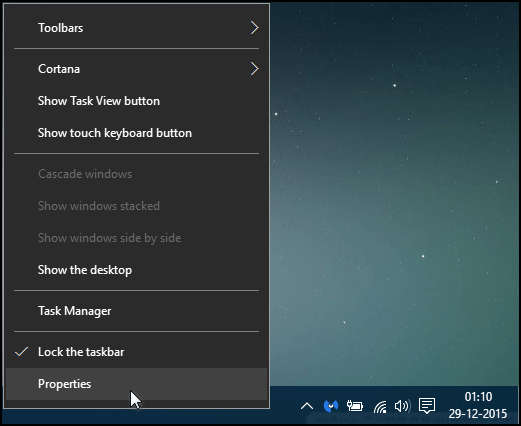Viewport: 521px width, 426px height.
Task: Open the clock showing 01:10
Action: [x=478, y=397]
